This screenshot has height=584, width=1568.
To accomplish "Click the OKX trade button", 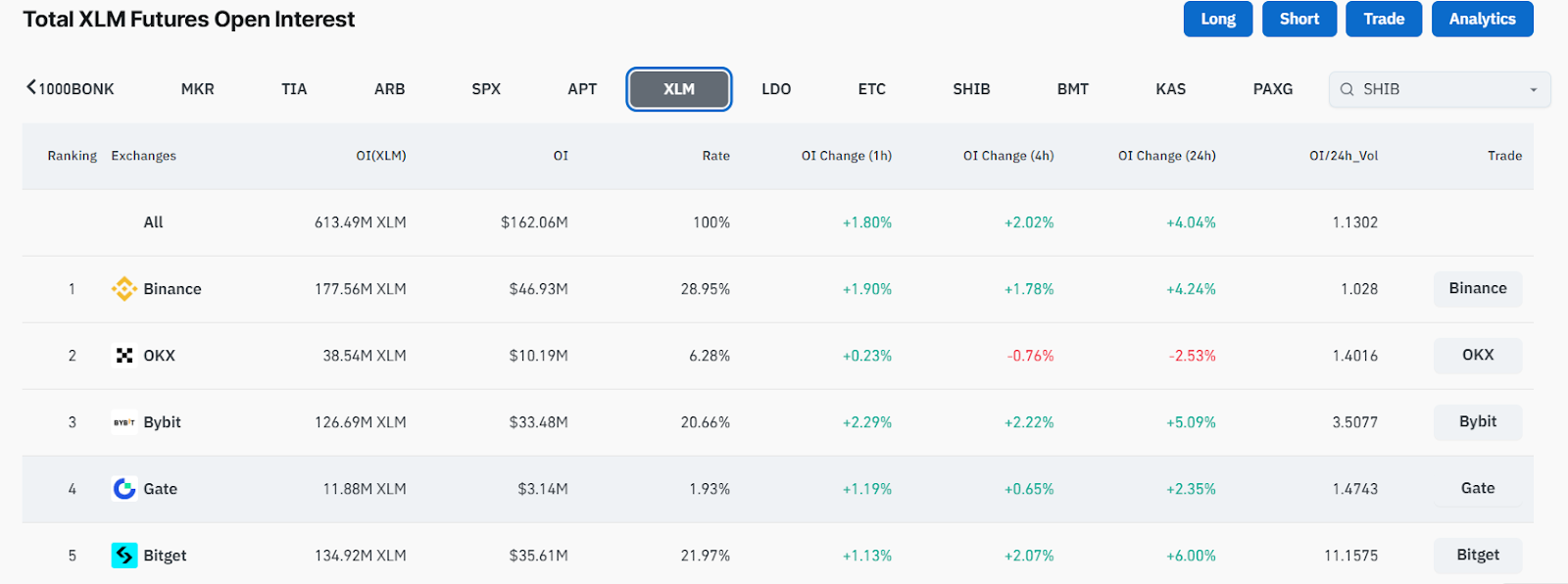I will 1477,355.
